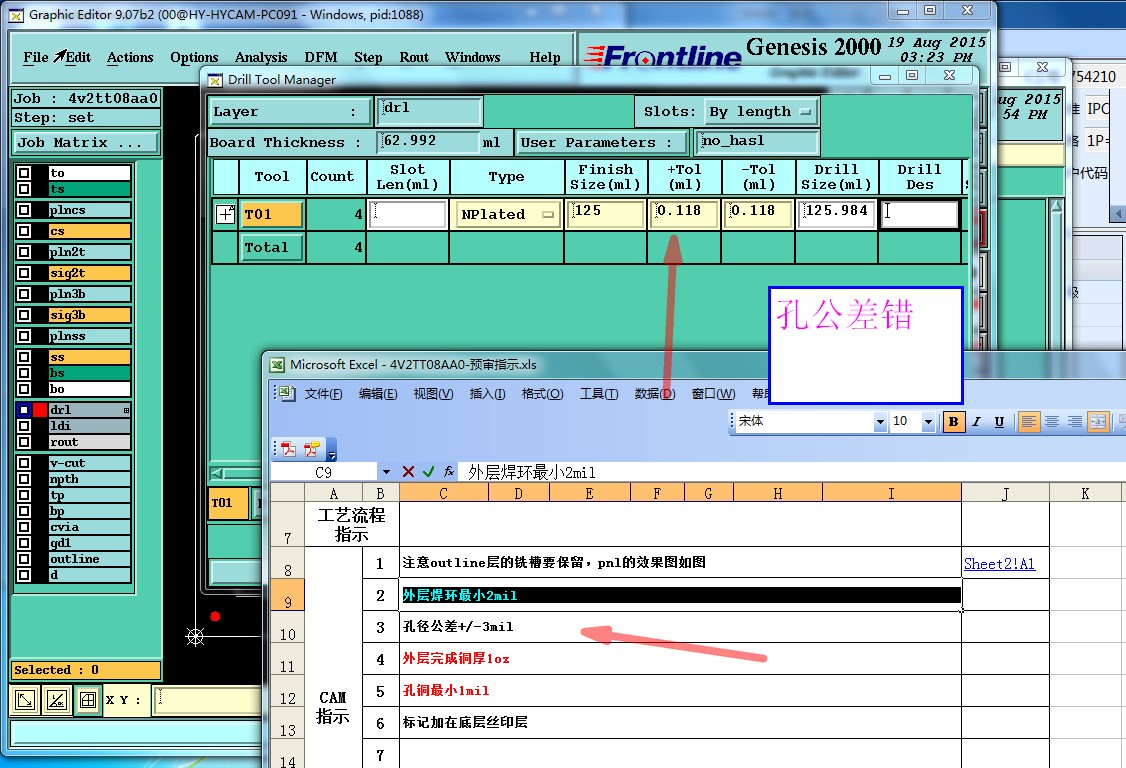Toggle Italic formatting in Excel
The image size is (1126, 768).
pyautogui.click(x=977, y=422)
